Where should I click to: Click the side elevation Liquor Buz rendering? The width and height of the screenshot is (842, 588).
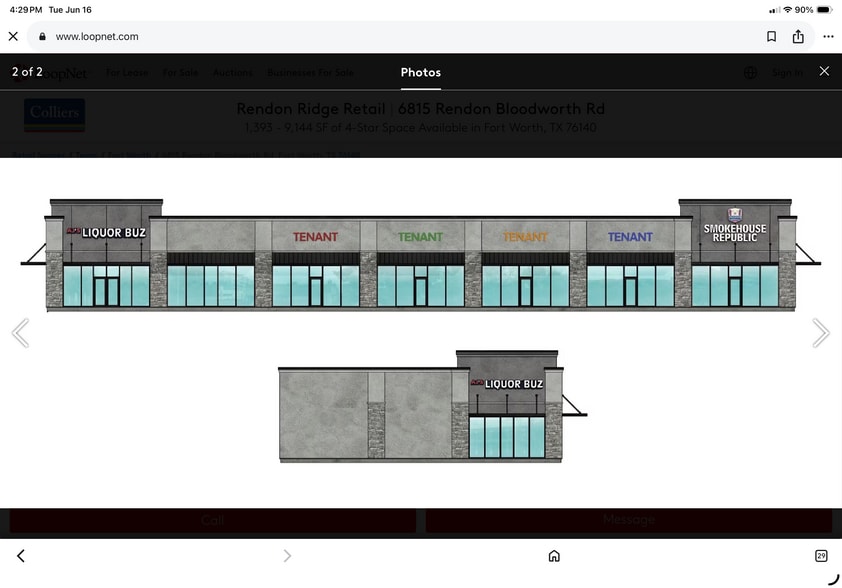point(432,406)
